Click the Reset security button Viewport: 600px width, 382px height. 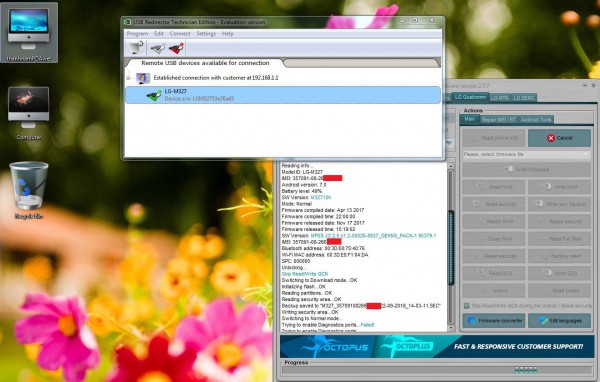[494, 256]
